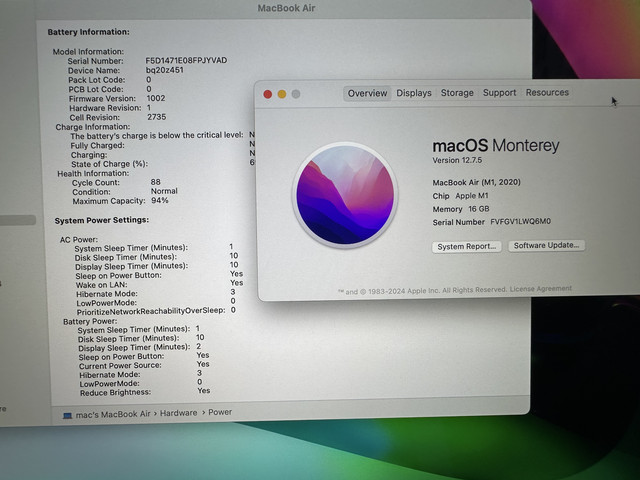Open the Resources tab

[x=547, y=92]
